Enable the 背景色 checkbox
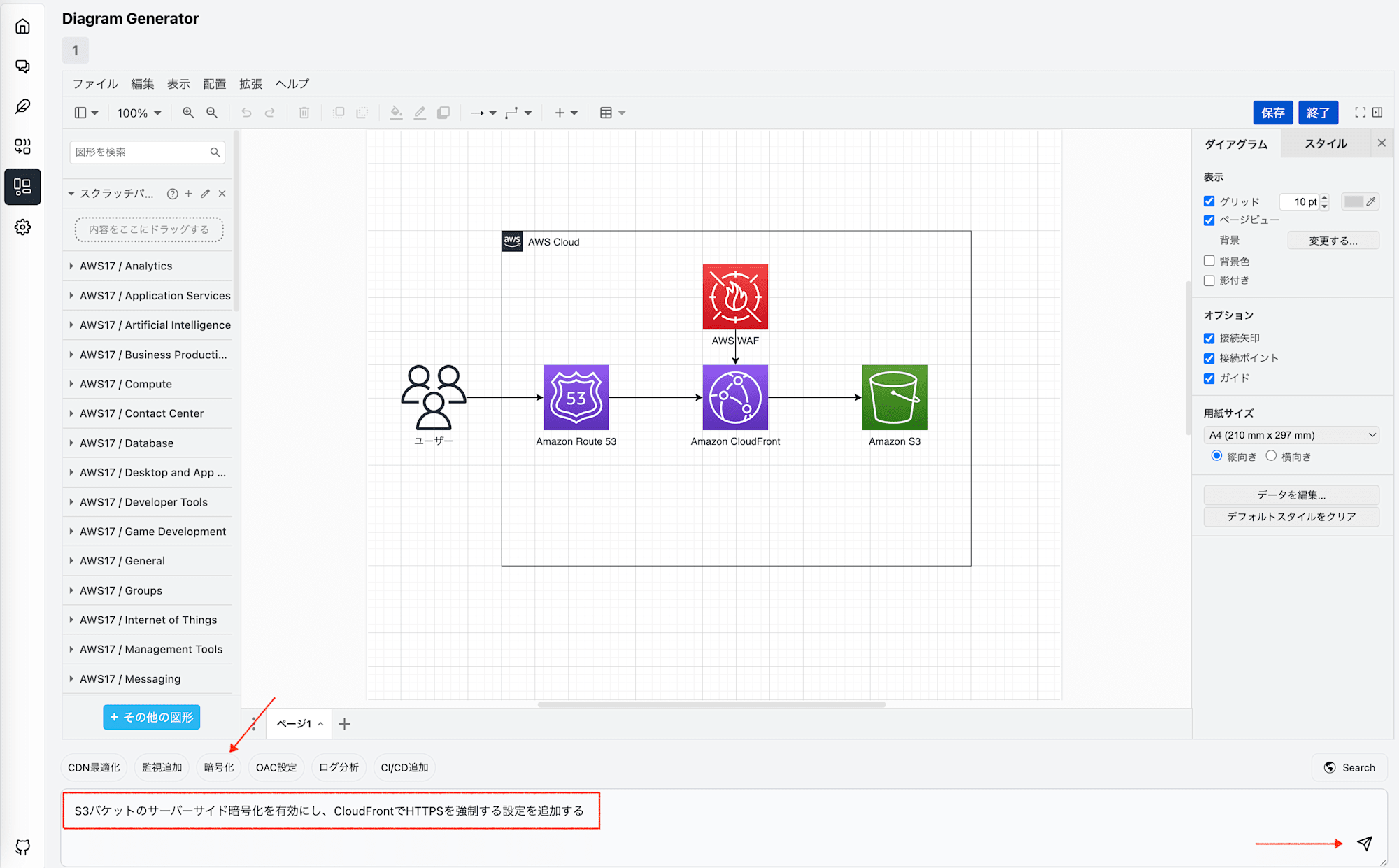Screen dimensions: 1399x868 1209,261
